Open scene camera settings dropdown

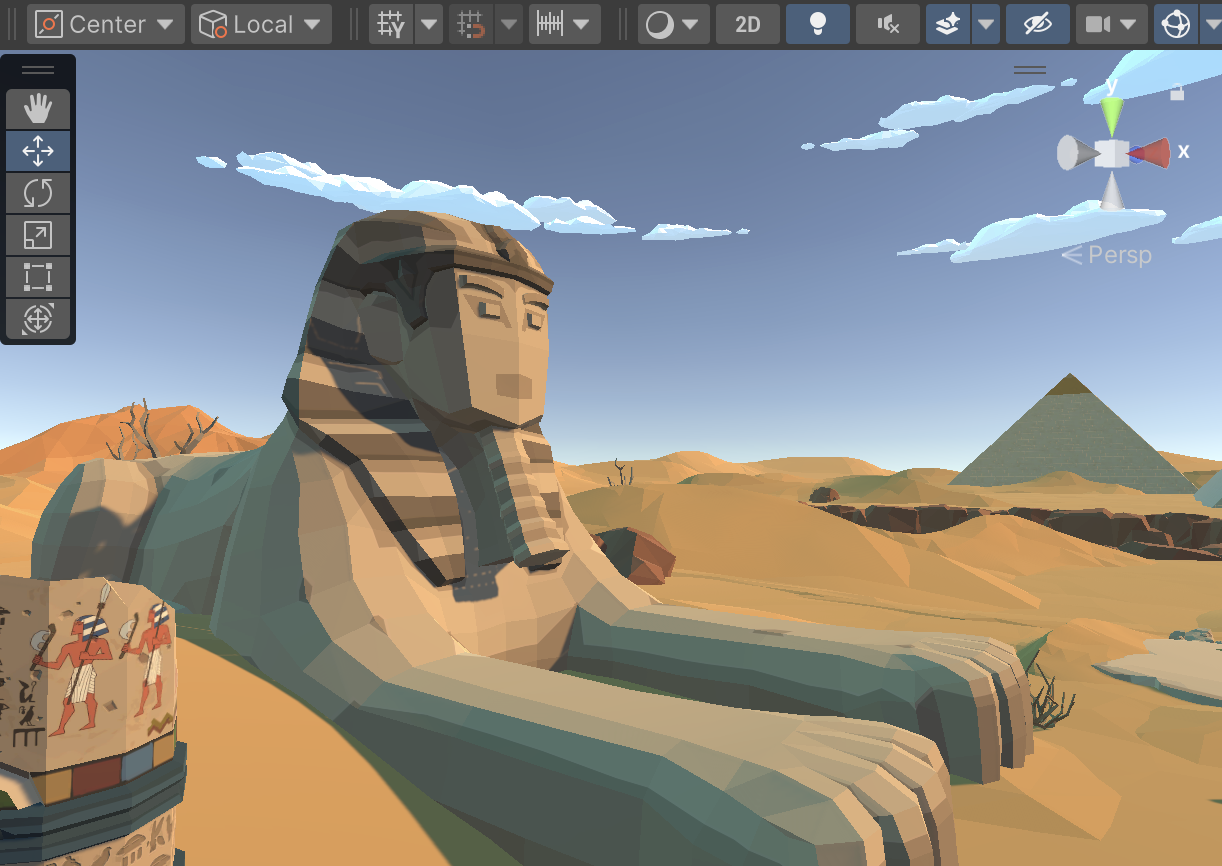point(1112,24)
